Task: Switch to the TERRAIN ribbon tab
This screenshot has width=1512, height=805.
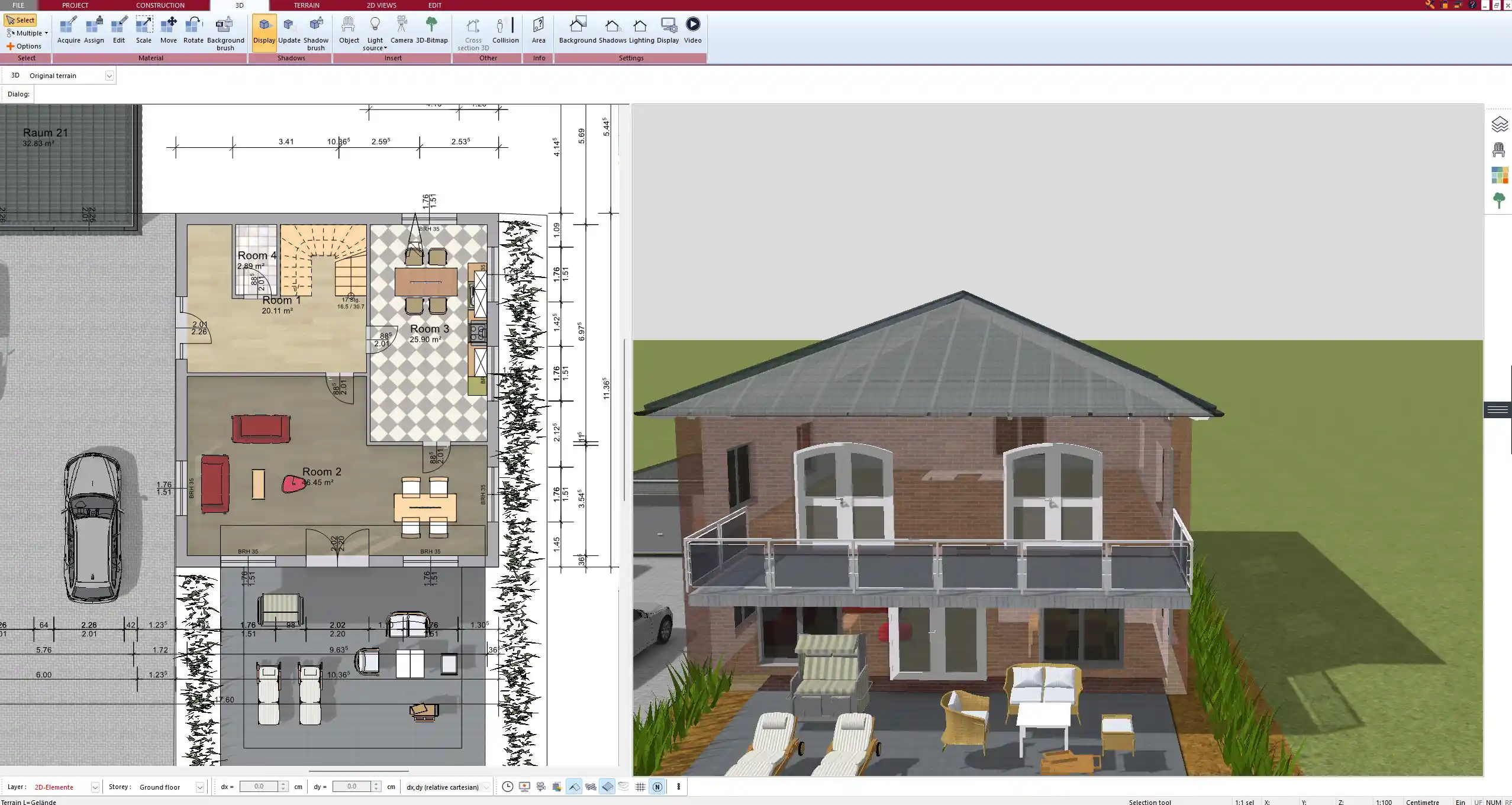Action: pos(307,5)
